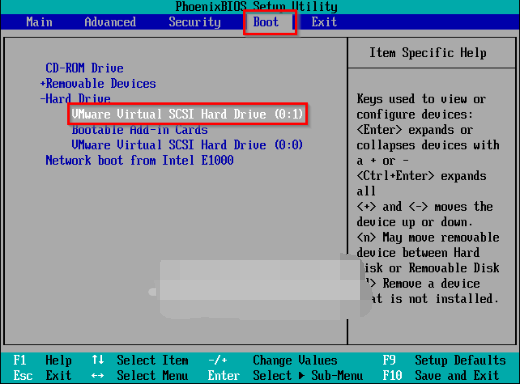Collapse the minus sign before Hard Drive
520x385 pixels.
42,99
